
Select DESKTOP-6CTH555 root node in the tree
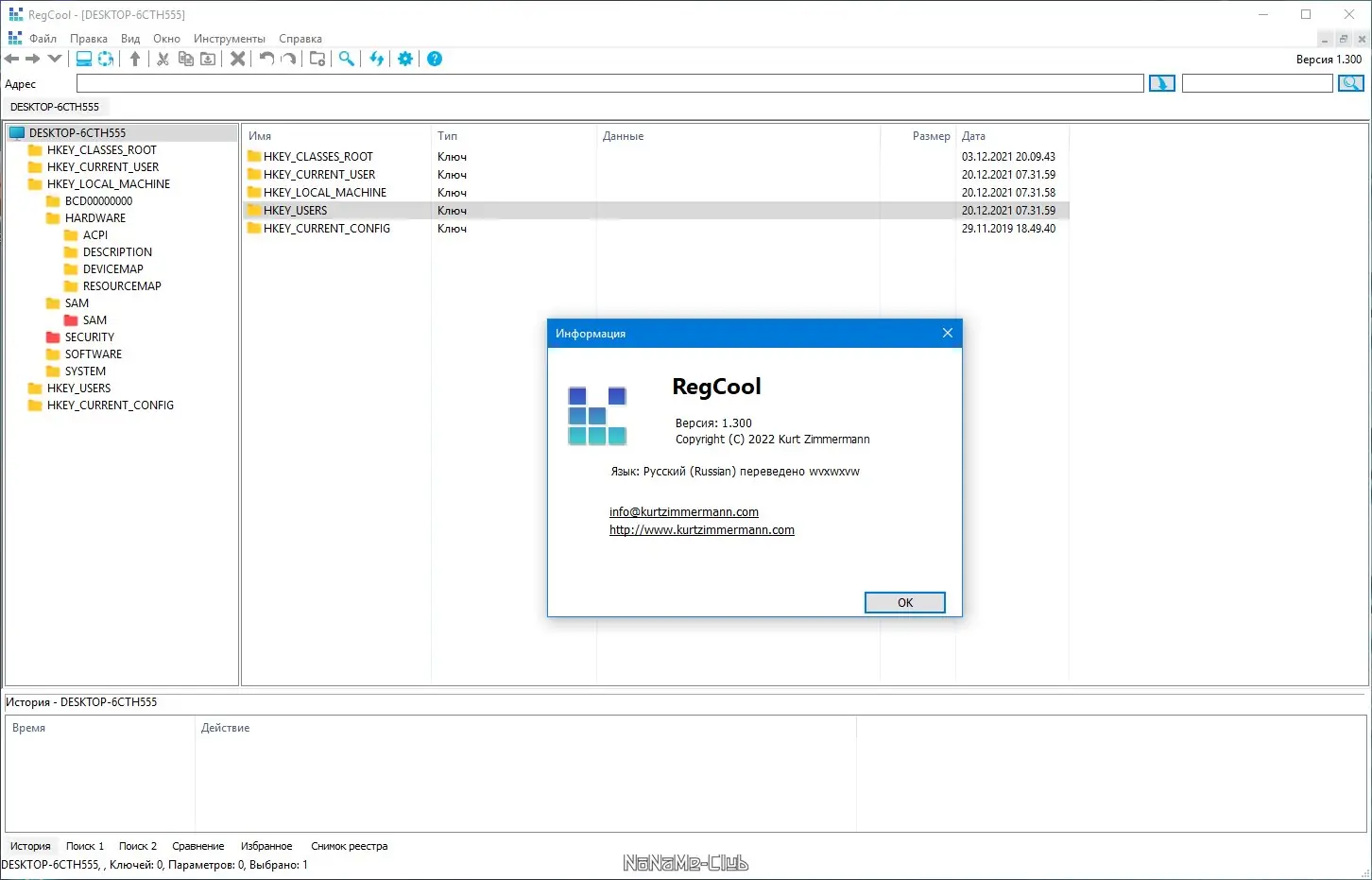77,133
